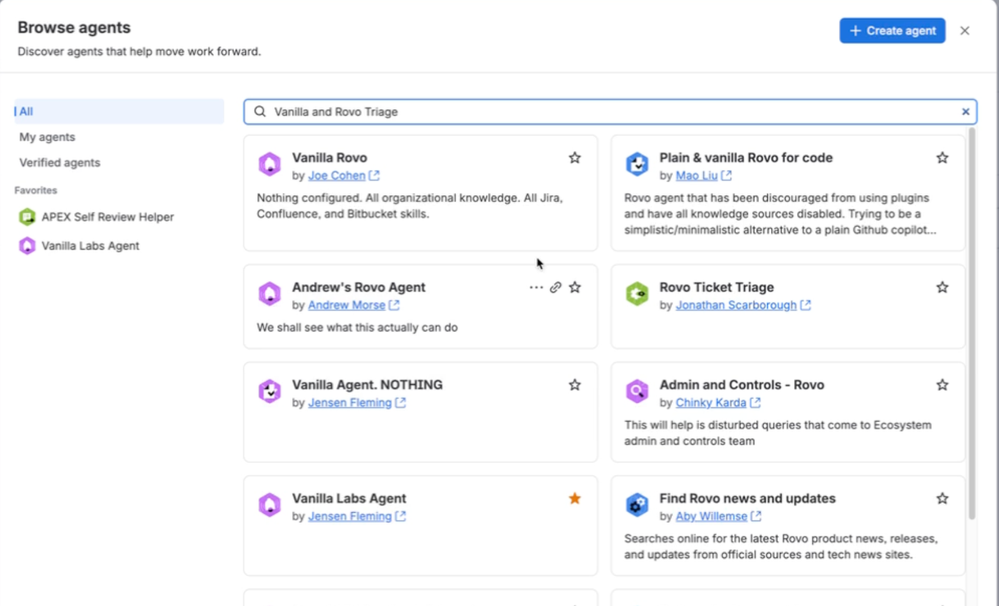Click the Vanilla Rovo agent avatar icon
999x606 pixels.
[270, 164]
